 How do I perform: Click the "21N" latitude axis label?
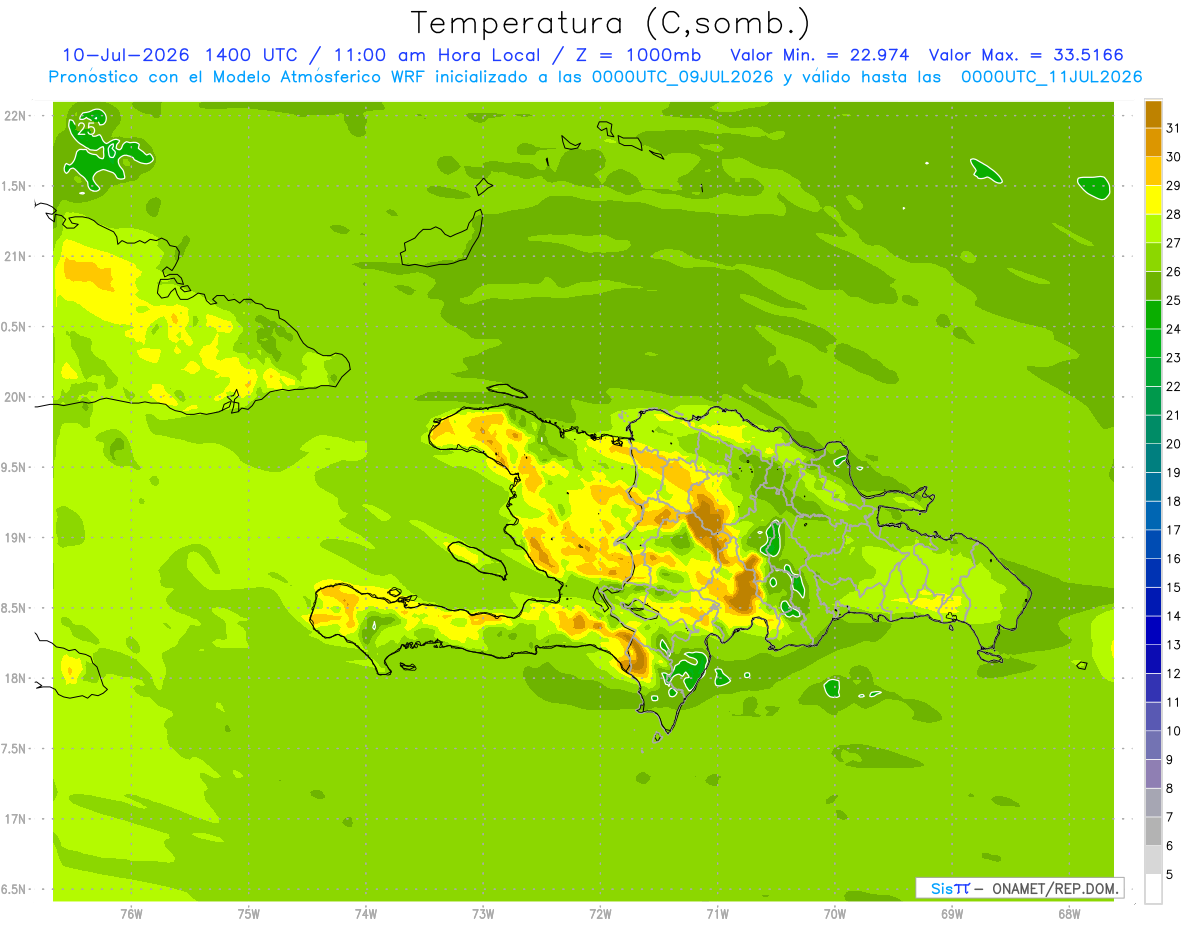(x=16, y=256)
